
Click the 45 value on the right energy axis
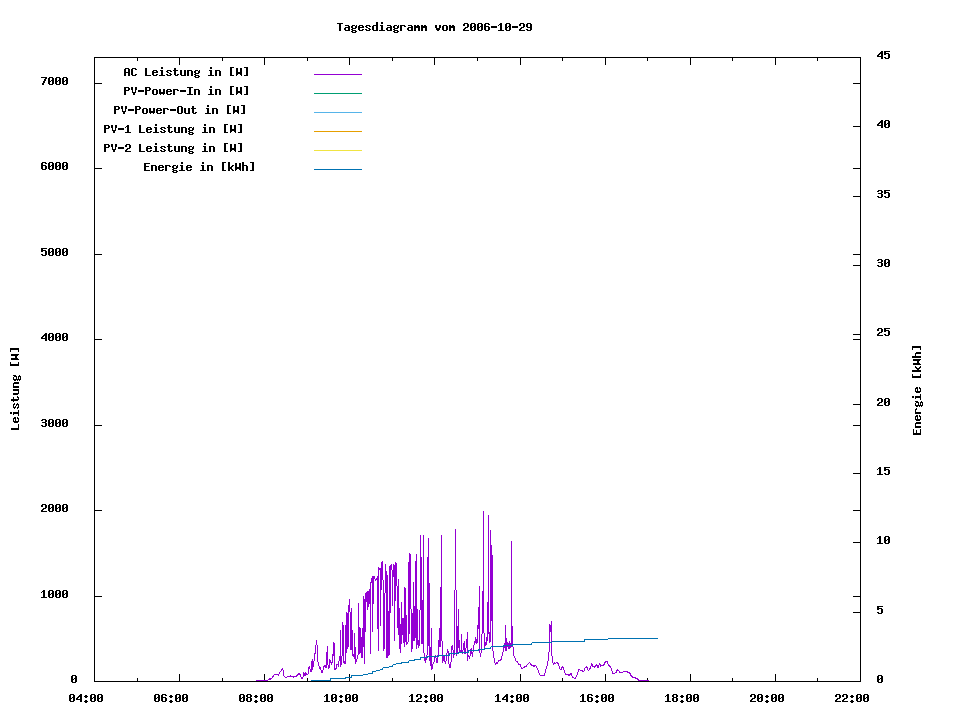pos(884,55)
